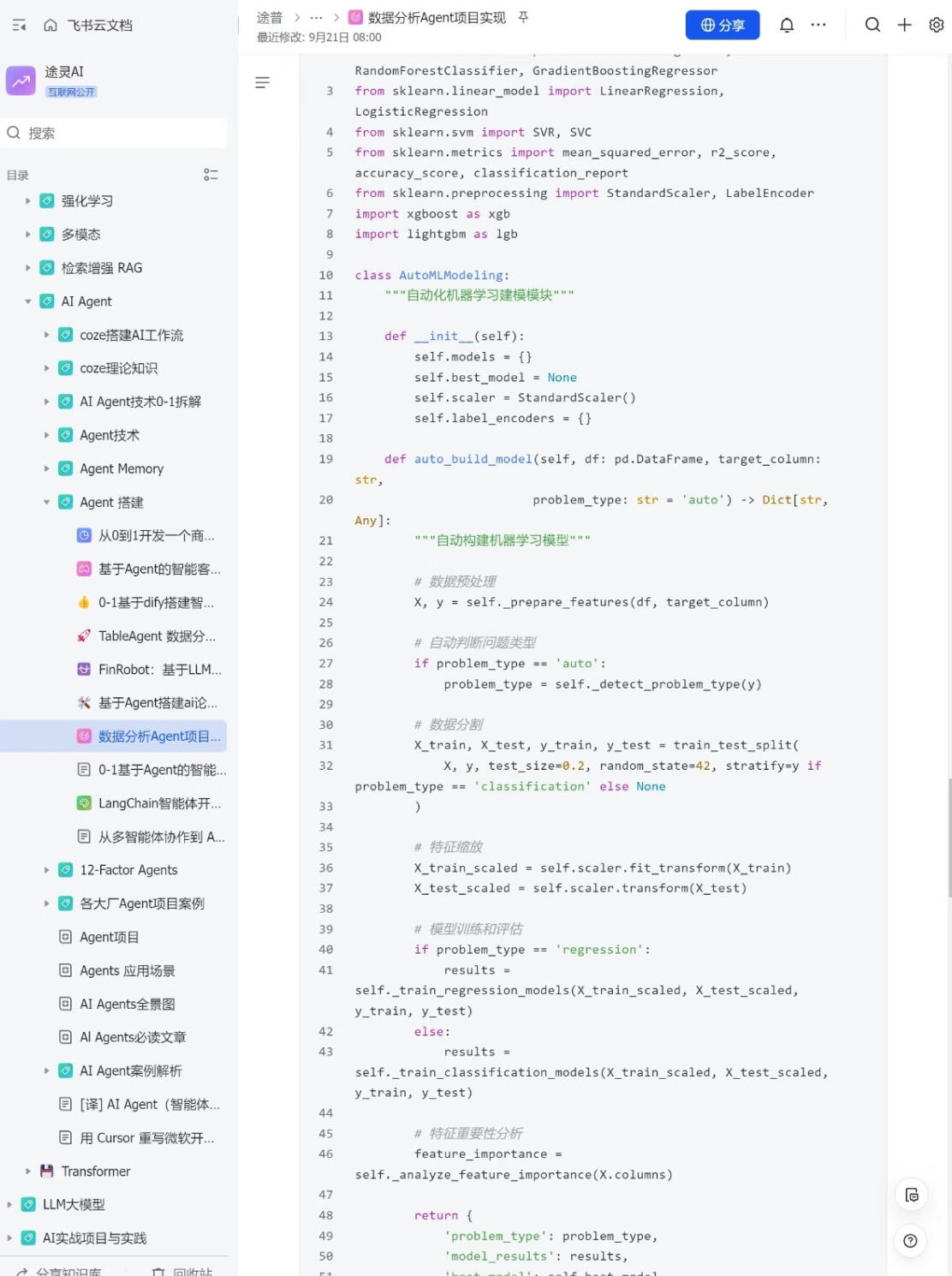Click code line 'import lightgbm as lgb'
This screenshot has height=1276, width=952.
(436, 234)
